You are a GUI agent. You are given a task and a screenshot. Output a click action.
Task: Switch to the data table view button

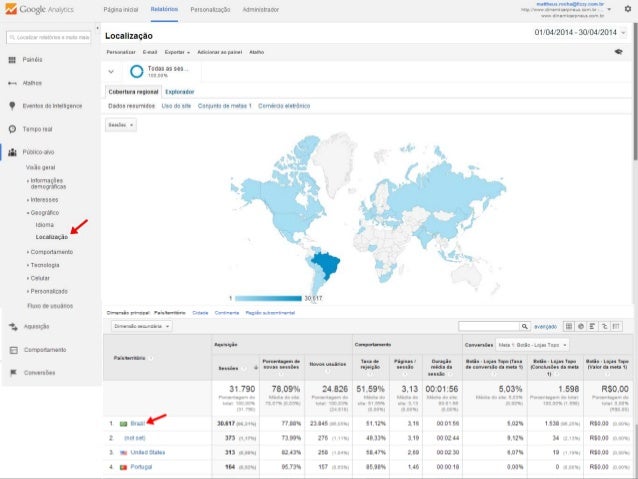click(x=568, y=326)
